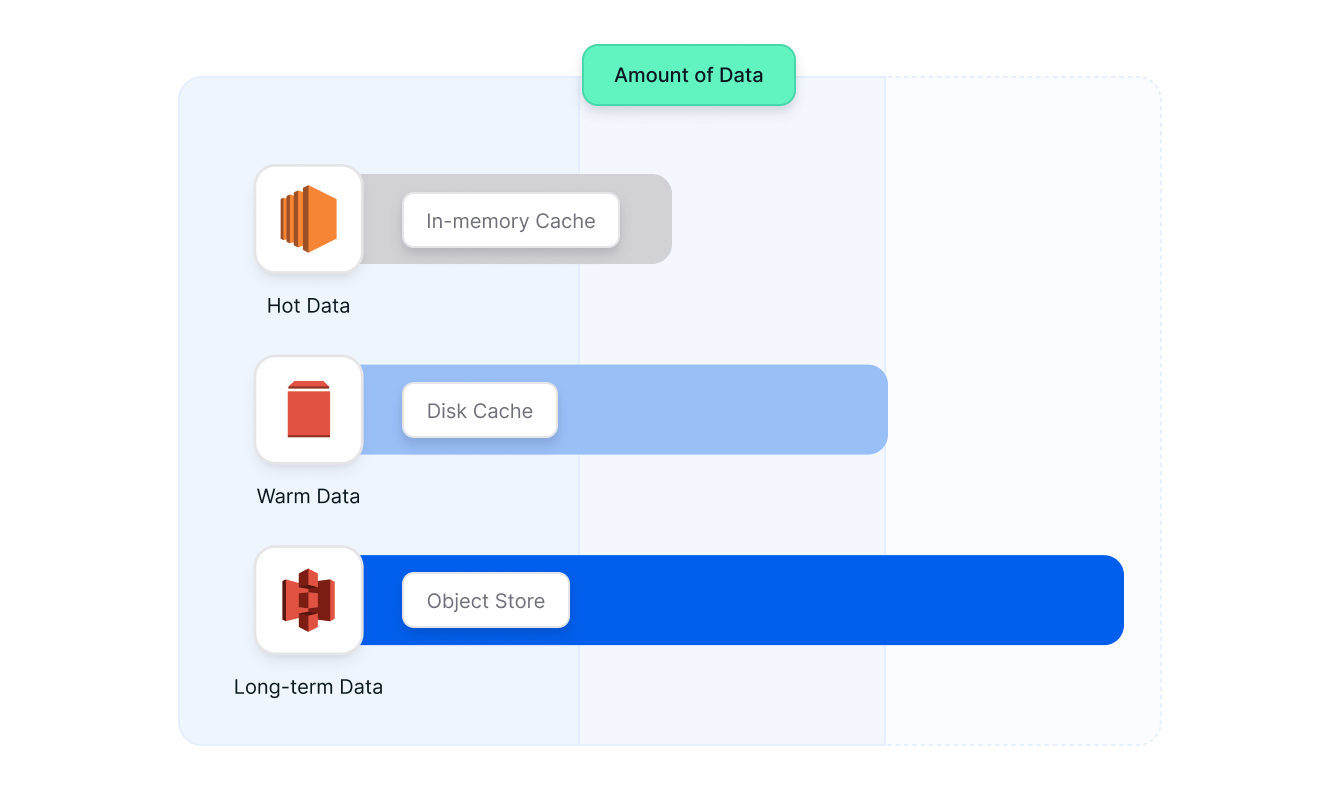Click empty area of dashed rightmost column
Image resolution: width=1340 pixels, height=800 pixels.
(1020, 300)
